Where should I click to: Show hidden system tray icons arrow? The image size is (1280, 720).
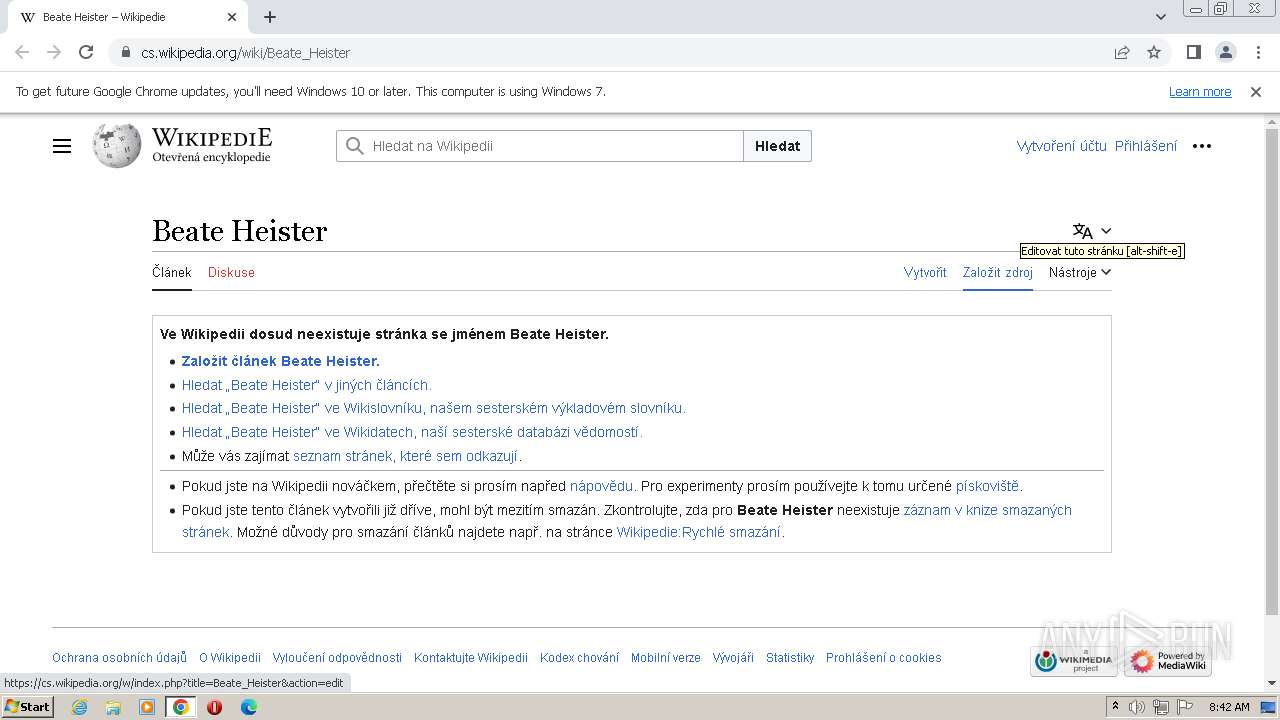click(x=1115, y=707)
